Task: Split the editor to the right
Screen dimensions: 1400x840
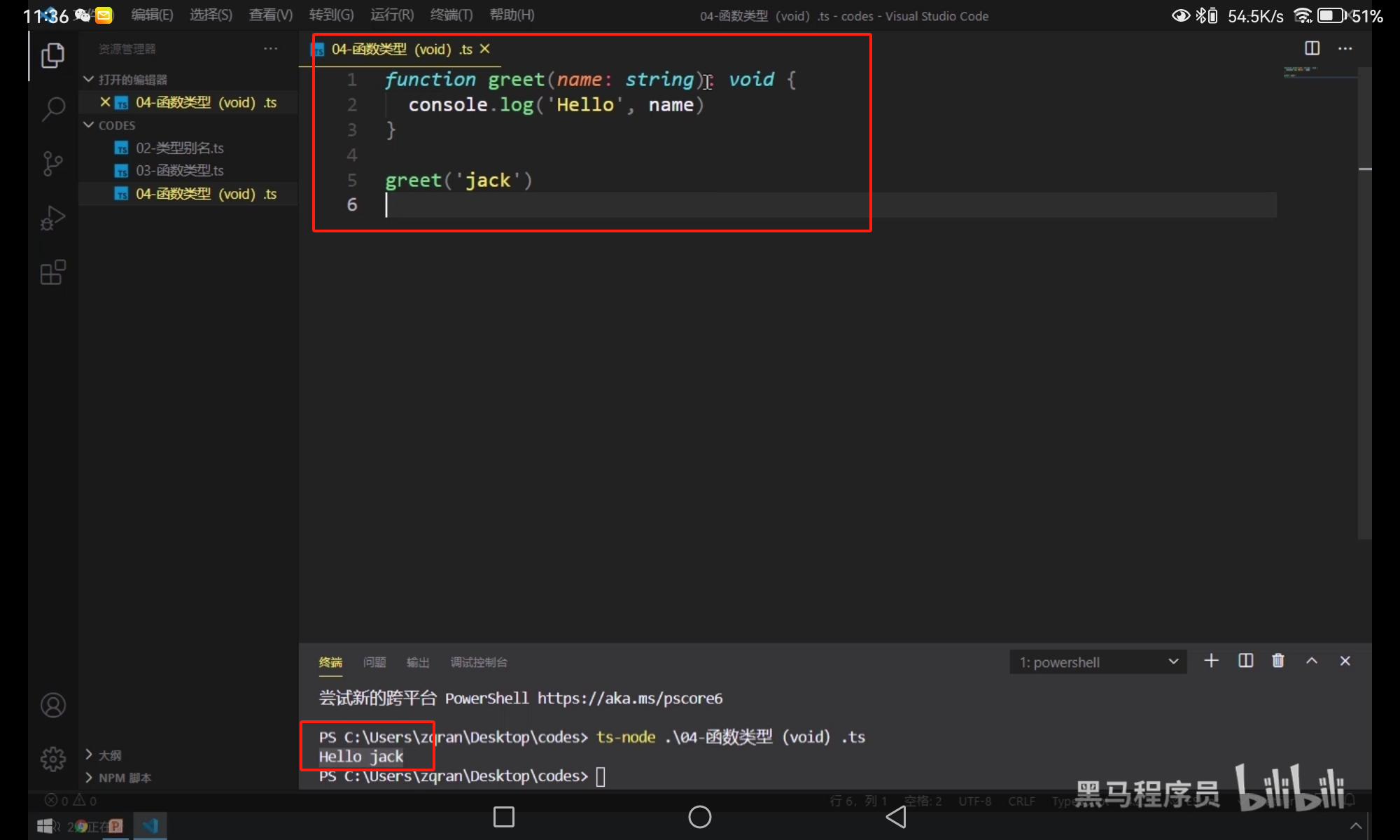Action: [x=1312, y=48]
